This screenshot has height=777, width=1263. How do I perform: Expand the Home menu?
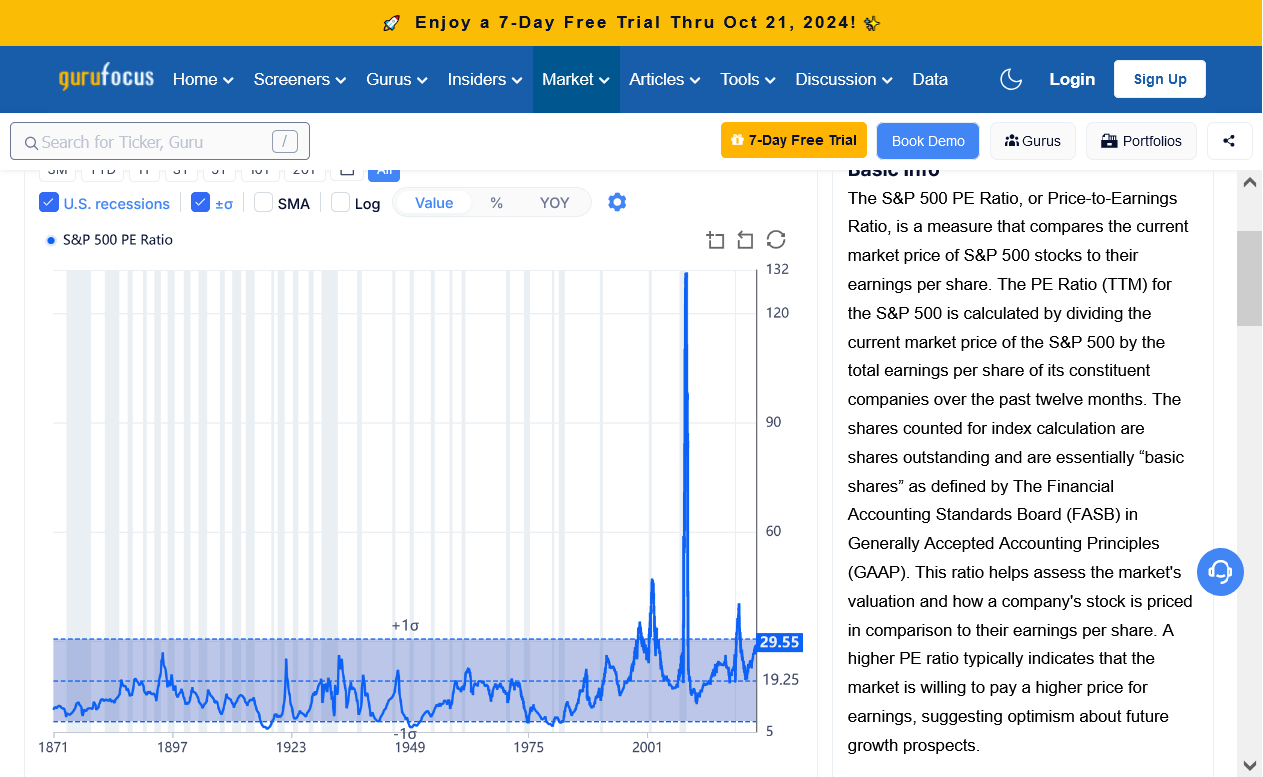coord(203,79)
